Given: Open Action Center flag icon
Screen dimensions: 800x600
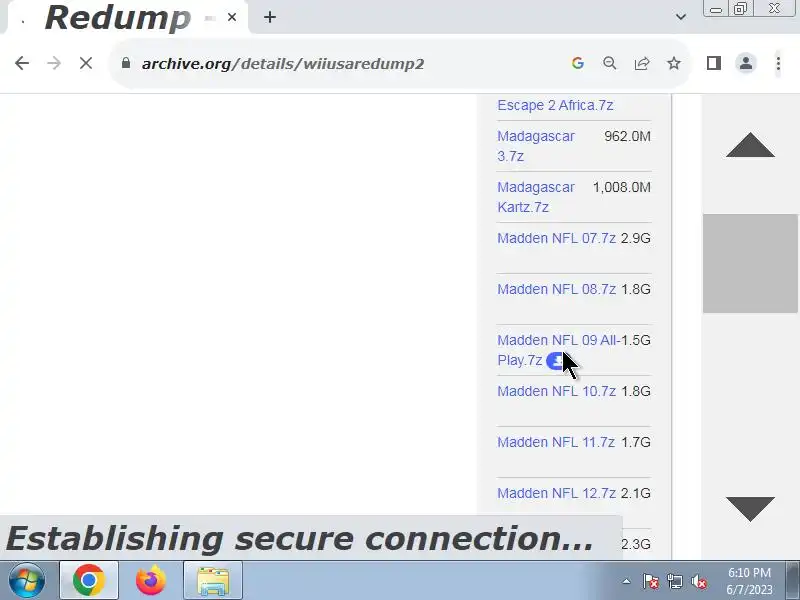Looking at the screenshot, I should pos(651,581).
